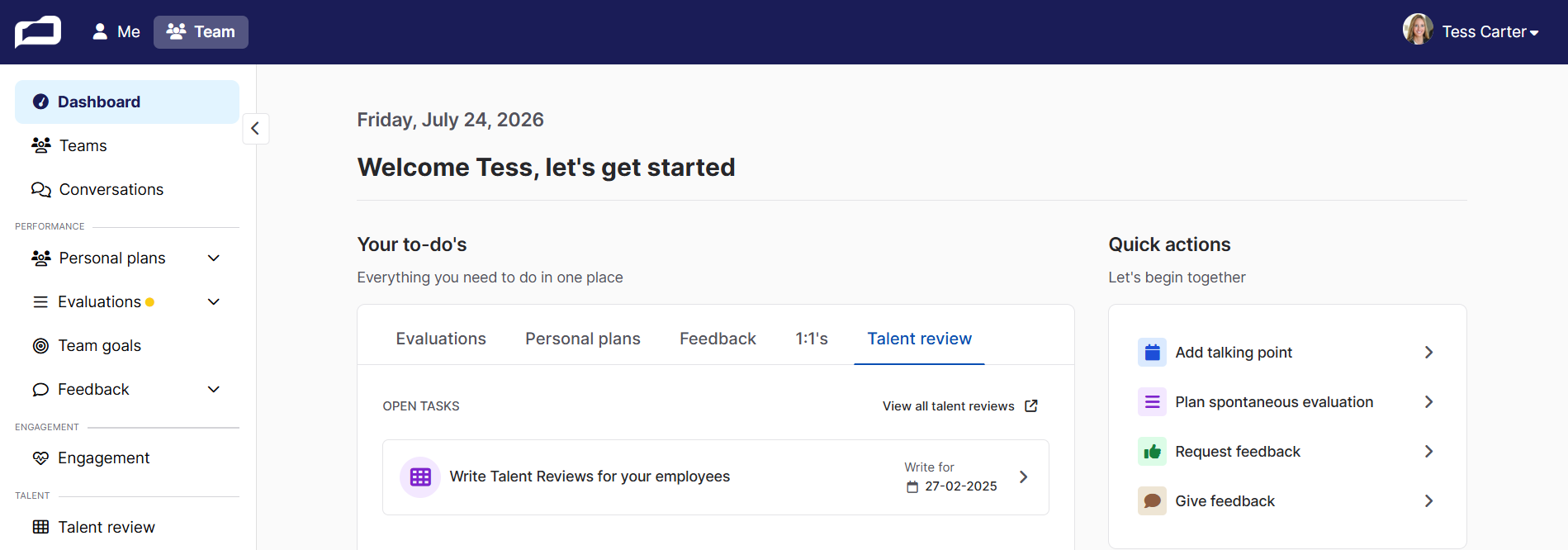Click the Plan spontaneous evaluation list icon
Screen dimensions: 1568x550
[1152, 402]
